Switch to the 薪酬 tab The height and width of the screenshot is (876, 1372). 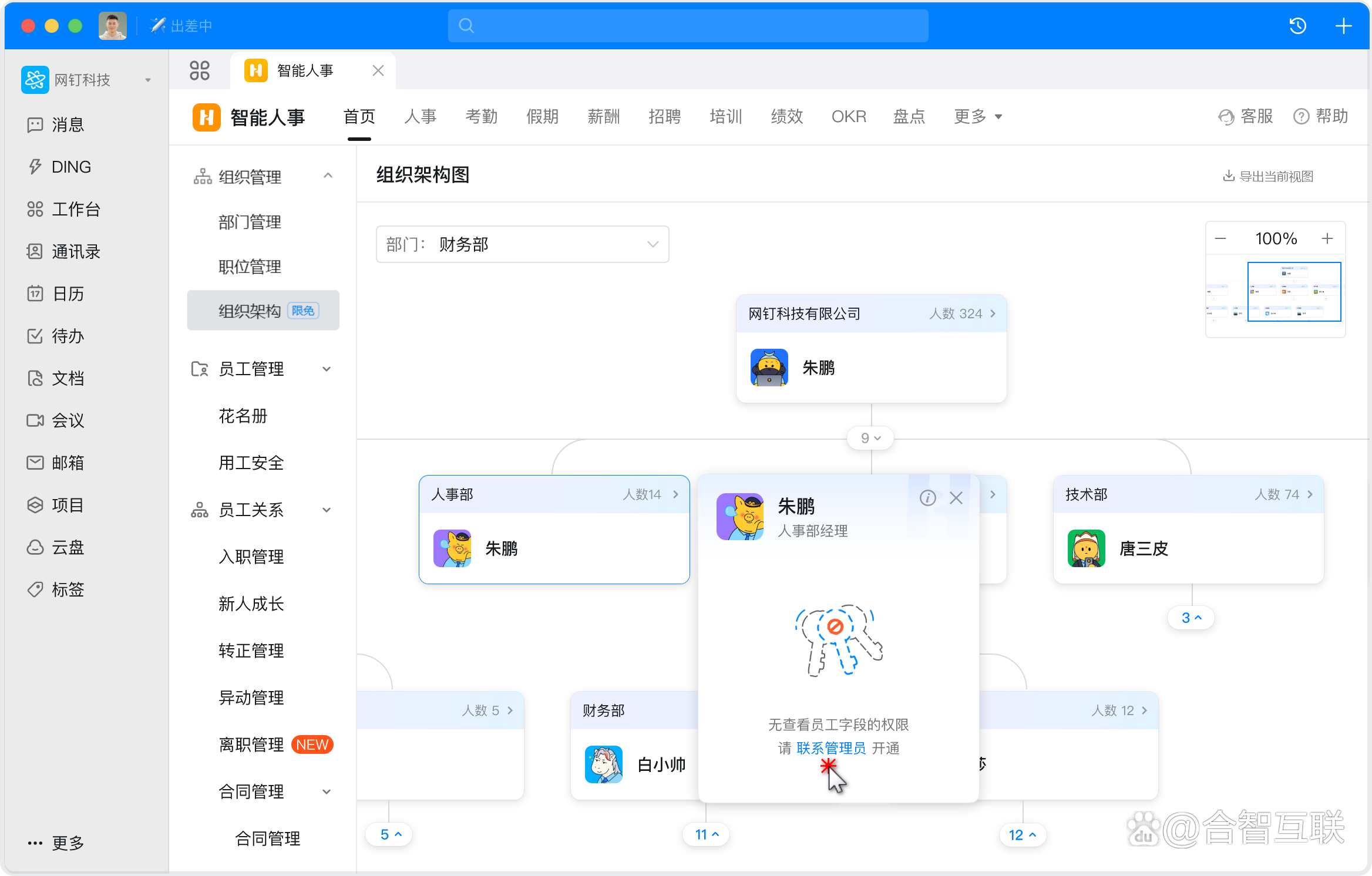tap(604, 116)
